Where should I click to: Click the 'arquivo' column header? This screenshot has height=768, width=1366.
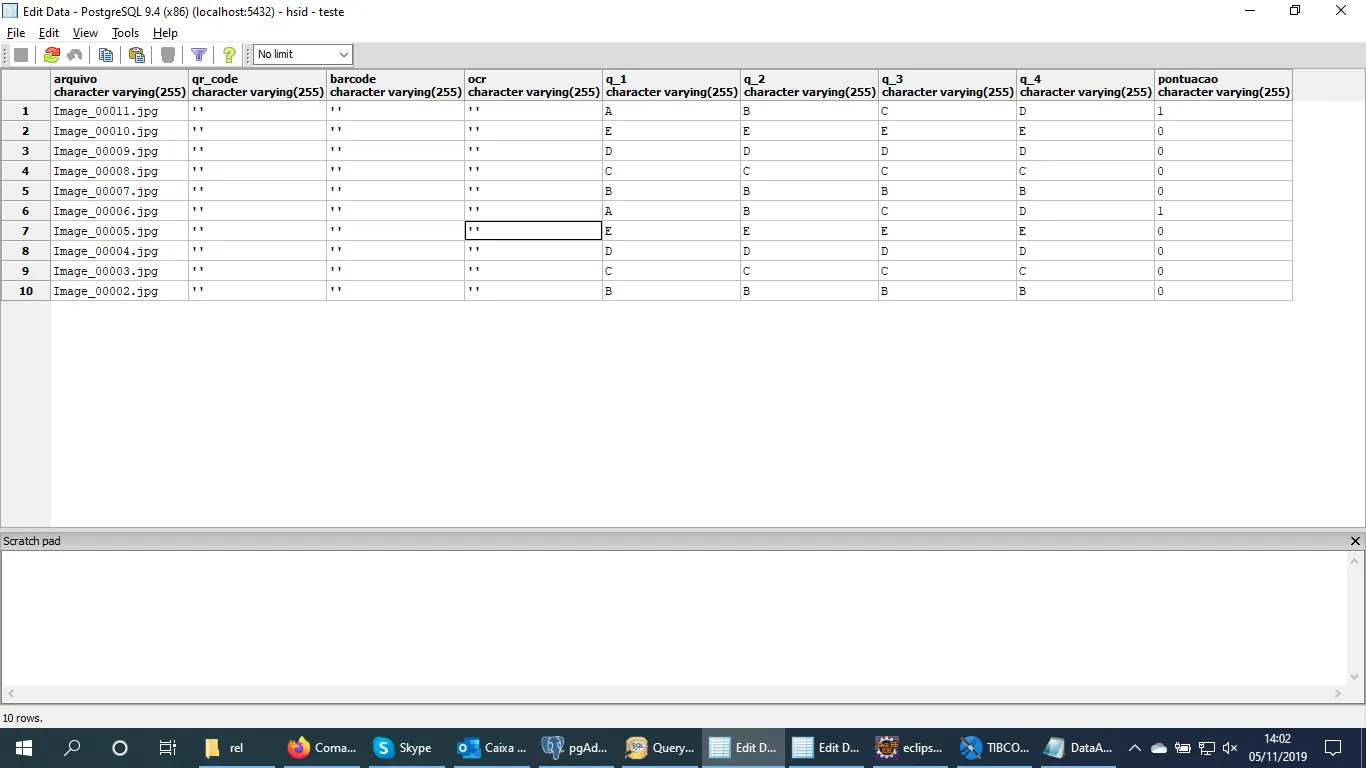click(119, 85)
